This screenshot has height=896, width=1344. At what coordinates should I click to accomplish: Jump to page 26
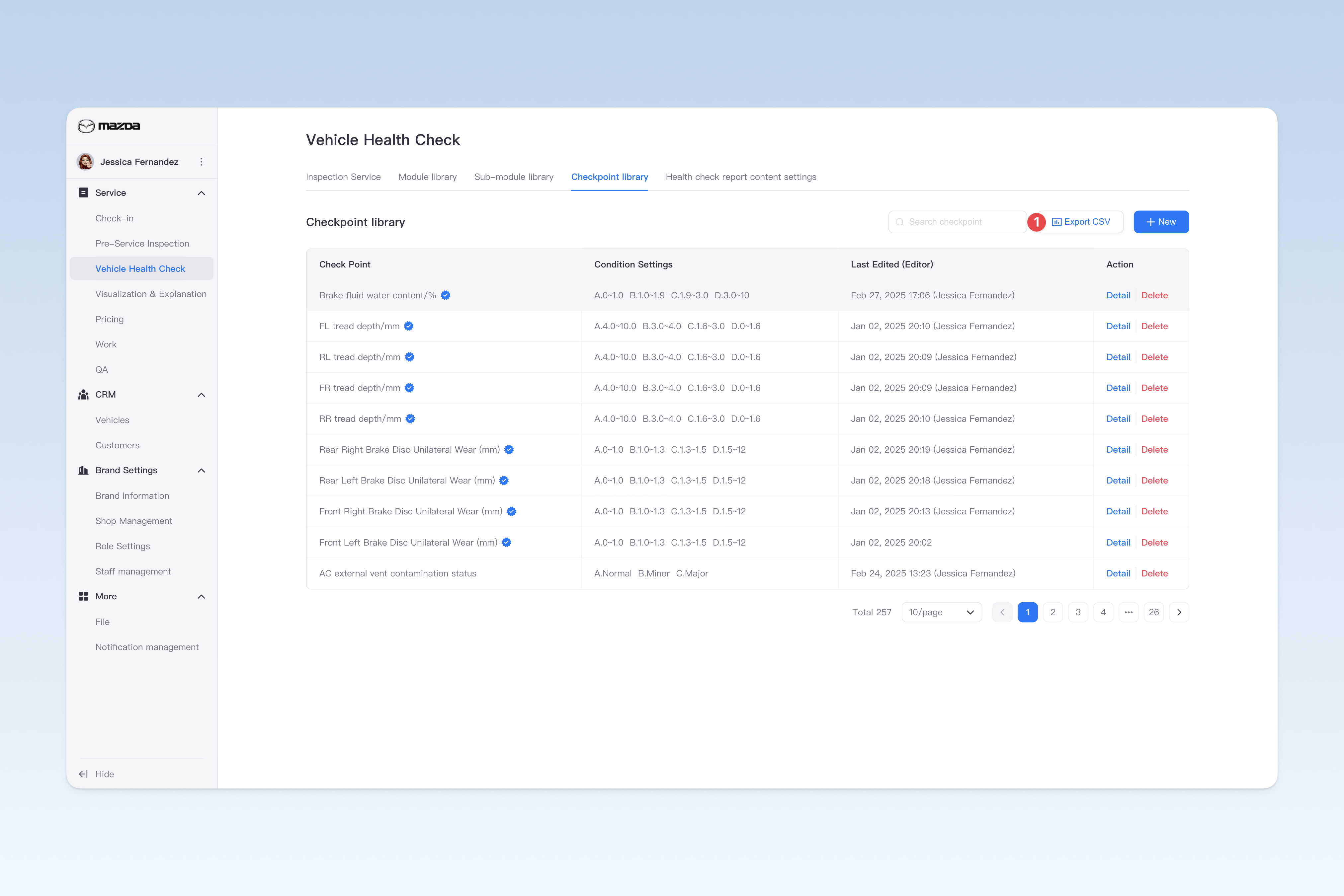point(1154,612)
